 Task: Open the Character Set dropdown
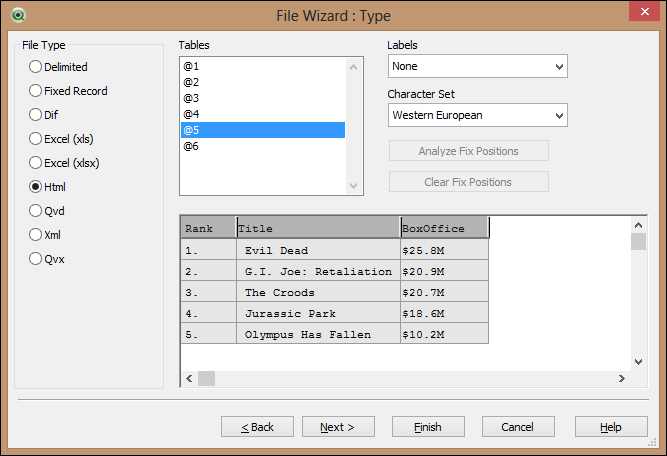click(478, 115)
